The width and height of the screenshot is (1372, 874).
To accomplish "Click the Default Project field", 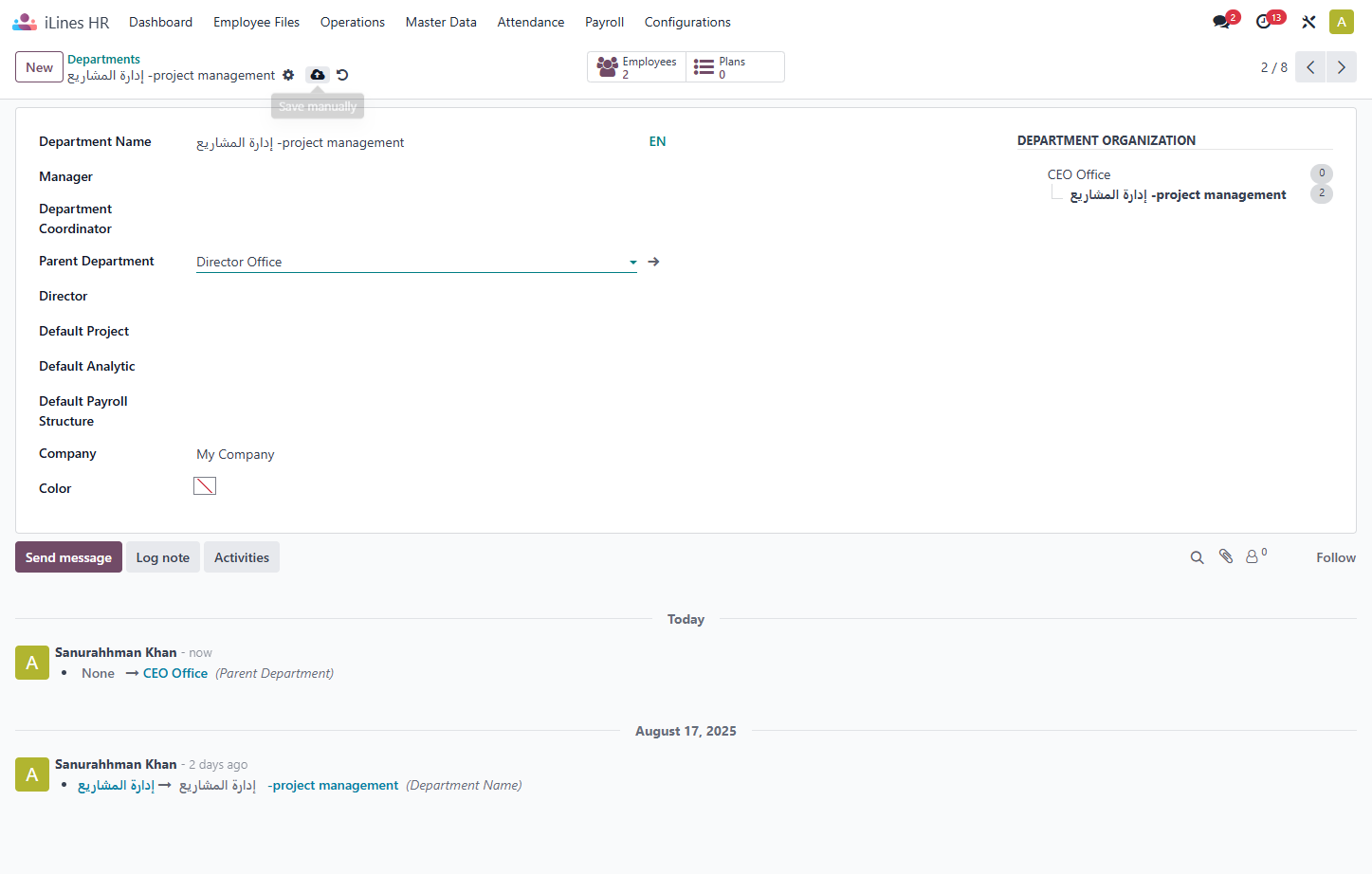I will [x=416, y=332].
